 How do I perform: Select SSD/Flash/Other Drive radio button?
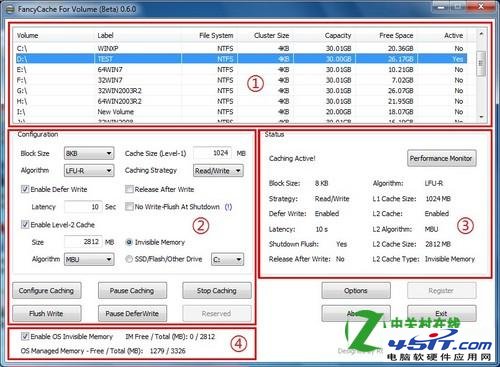click(129, 259)
